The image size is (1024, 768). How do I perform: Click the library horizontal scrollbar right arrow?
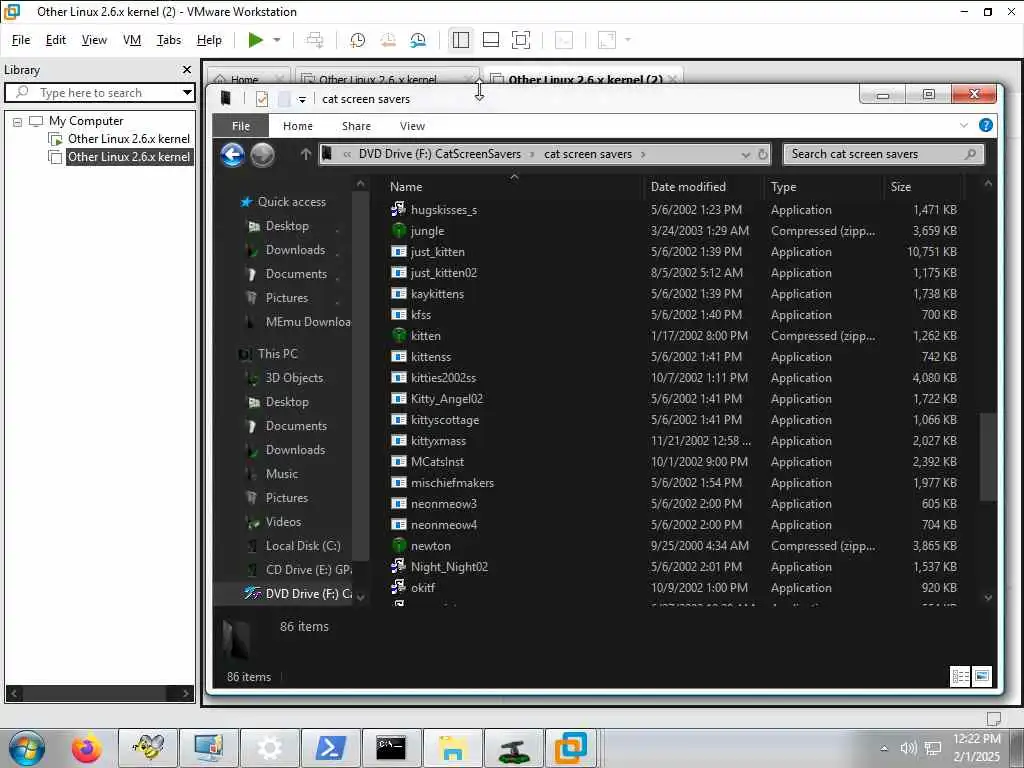(186, 694)
